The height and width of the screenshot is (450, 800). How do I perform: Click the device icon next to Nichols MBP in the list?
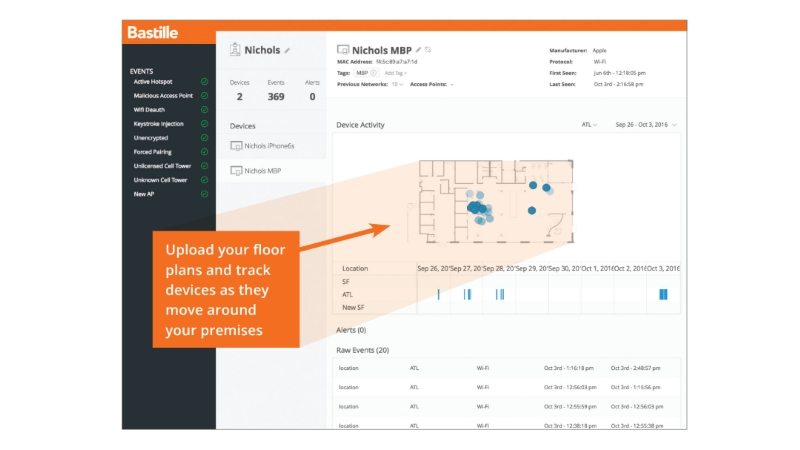tap(236, 171)
